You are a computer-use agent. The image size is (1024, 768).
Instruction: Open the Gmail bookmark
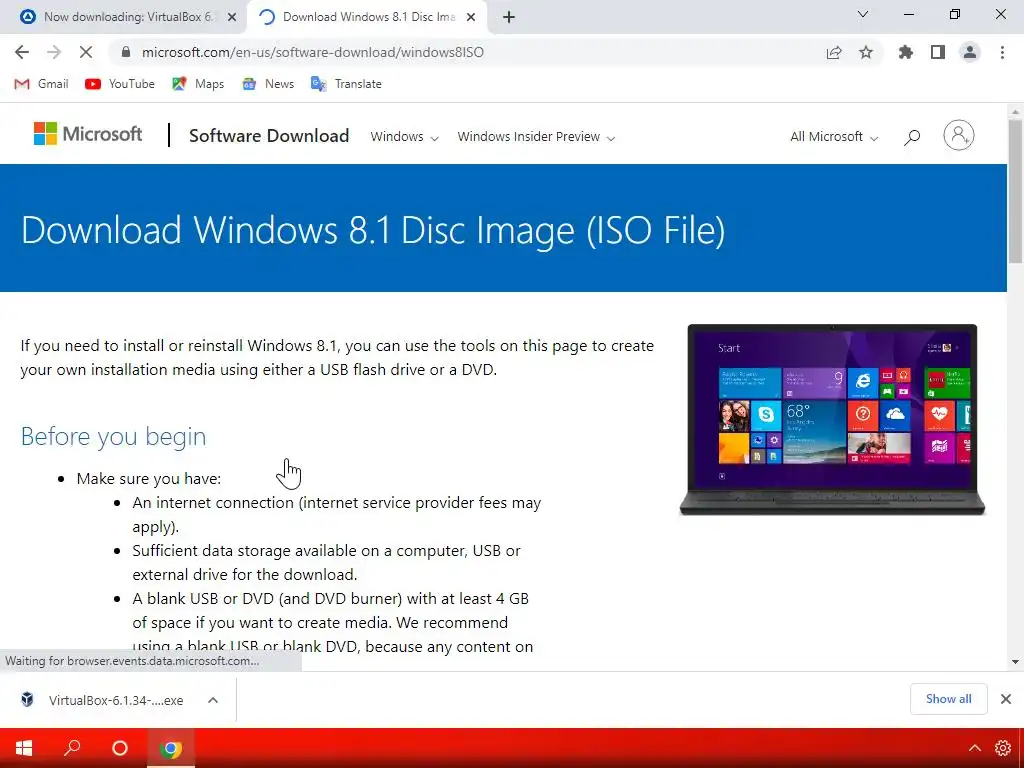tap(41, 84)
